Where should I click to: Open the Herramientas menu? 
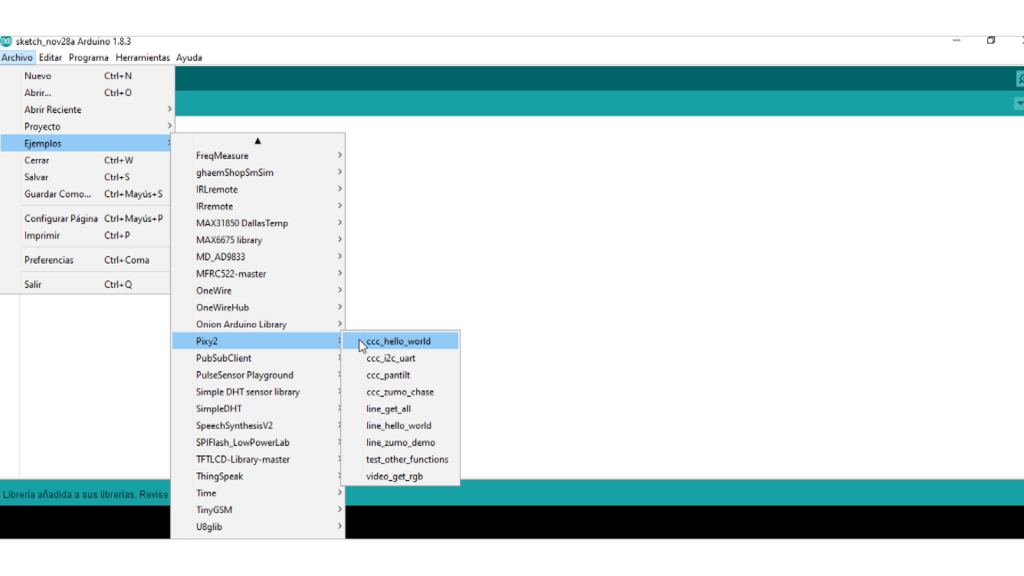pyautogui.click(x=142, y=58)
